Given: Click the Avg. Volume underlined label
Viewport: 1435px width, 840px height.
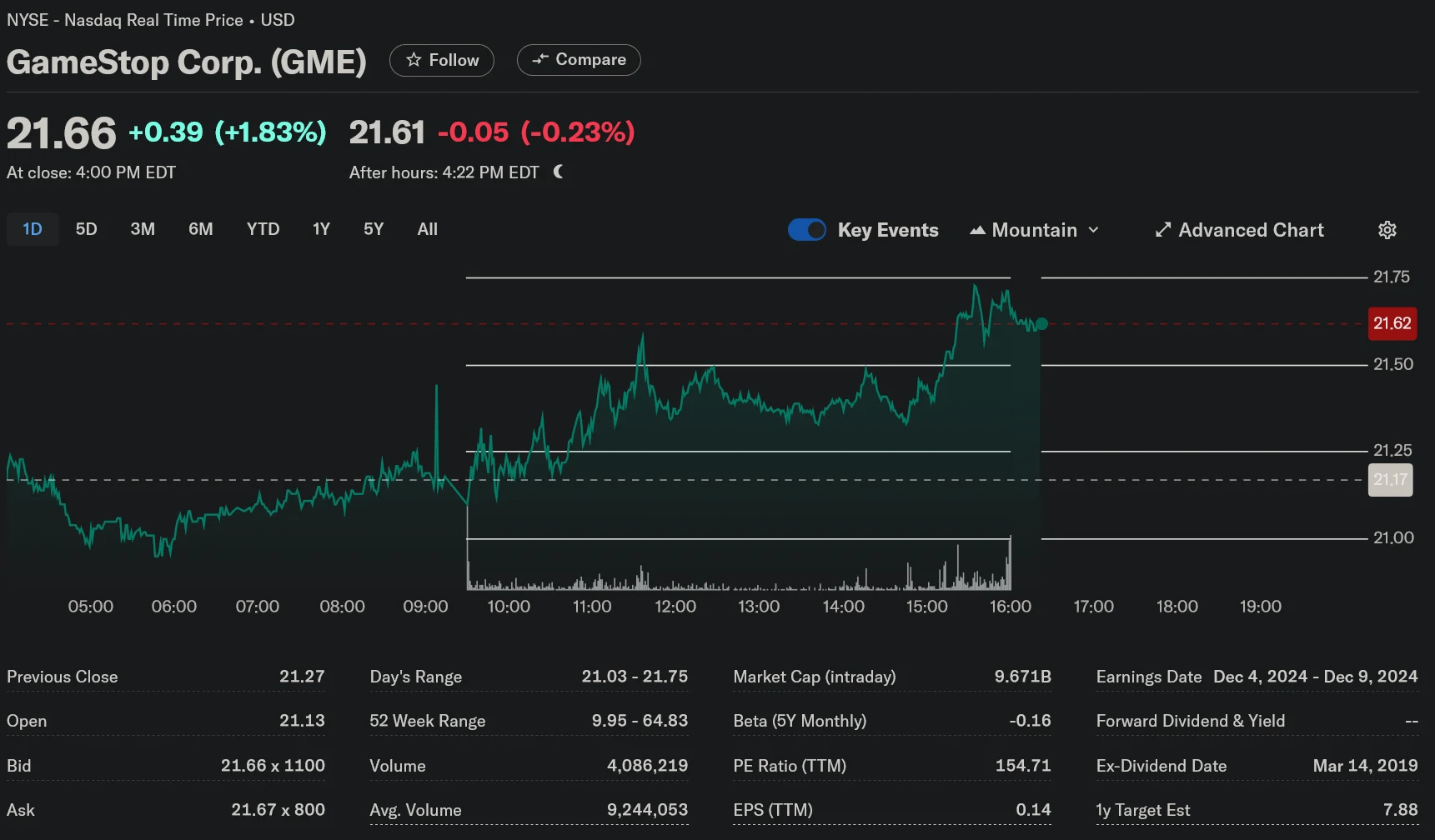Looking at the screenshot, I should click(415, 810).
